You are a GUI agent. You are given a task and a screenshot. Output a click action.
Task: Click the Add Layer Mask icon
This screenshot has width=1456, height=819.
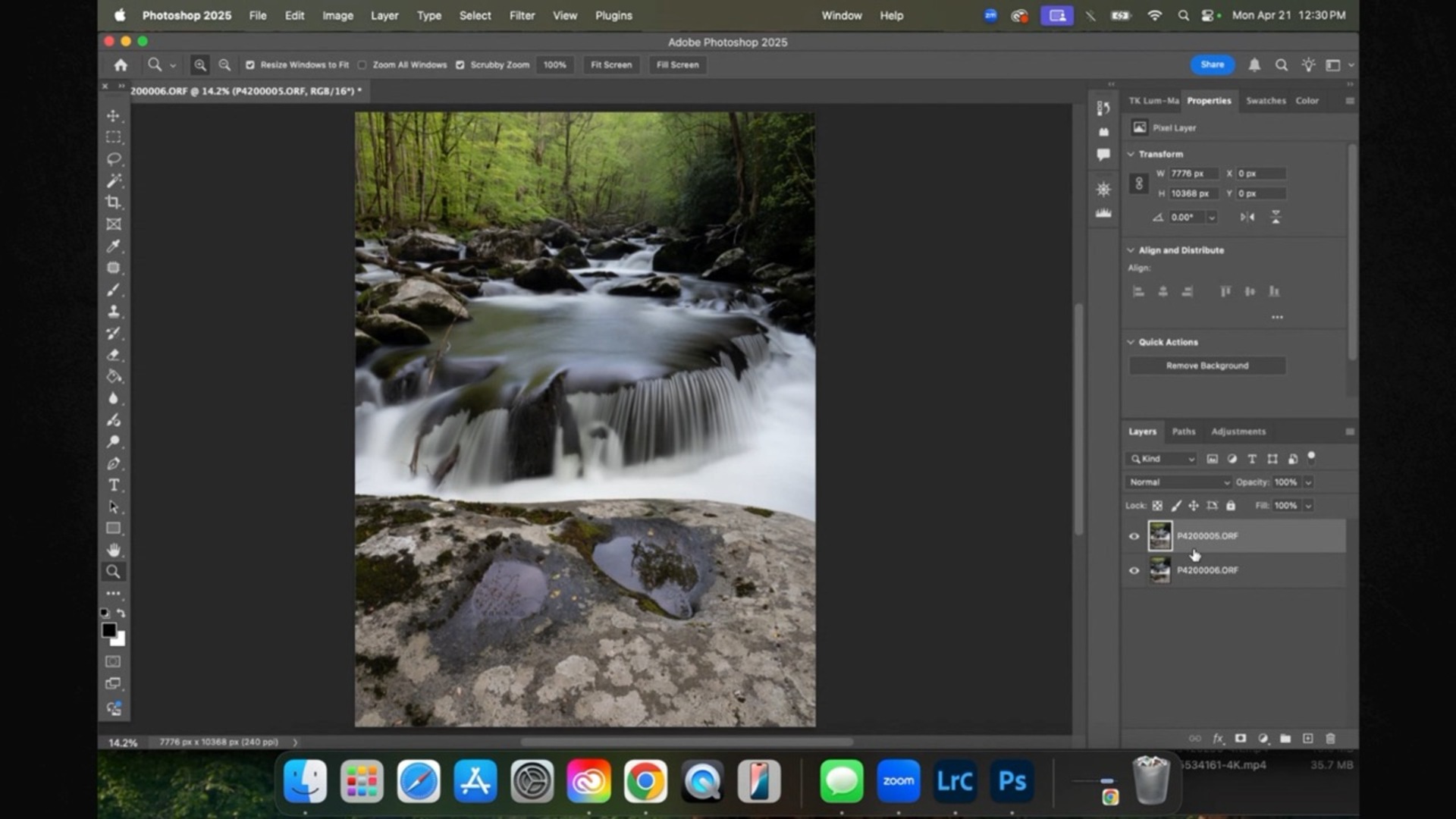click(1241, 738)
